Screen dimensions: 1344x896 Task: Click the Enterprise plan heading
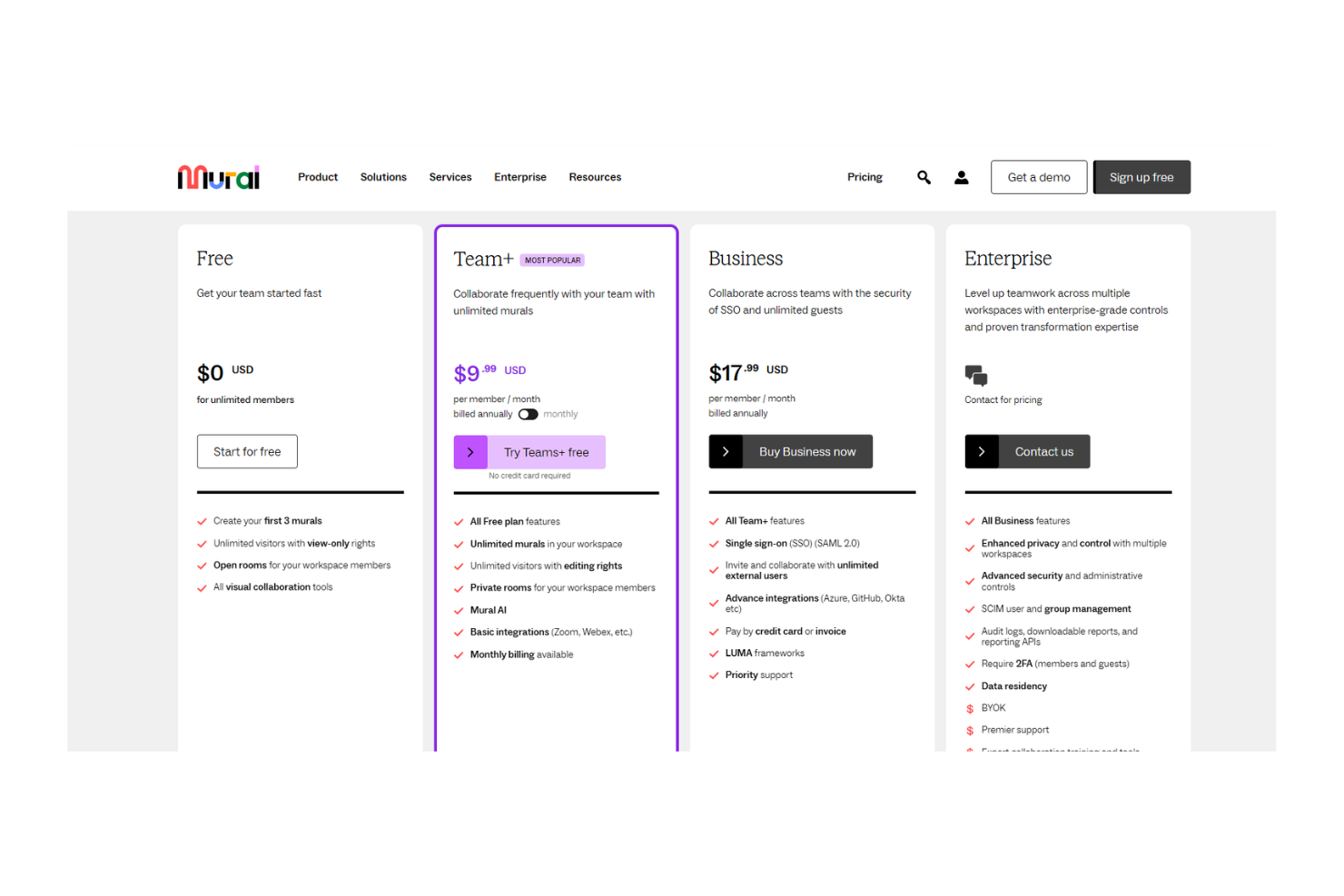click(1008, 259)
